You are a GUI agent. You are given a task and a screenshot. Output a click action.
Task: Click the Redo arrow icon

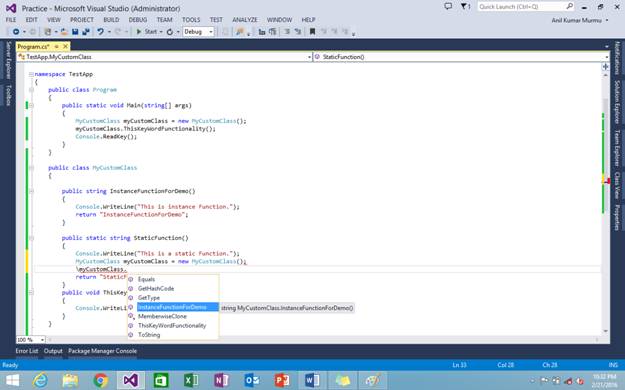(118, 32)
